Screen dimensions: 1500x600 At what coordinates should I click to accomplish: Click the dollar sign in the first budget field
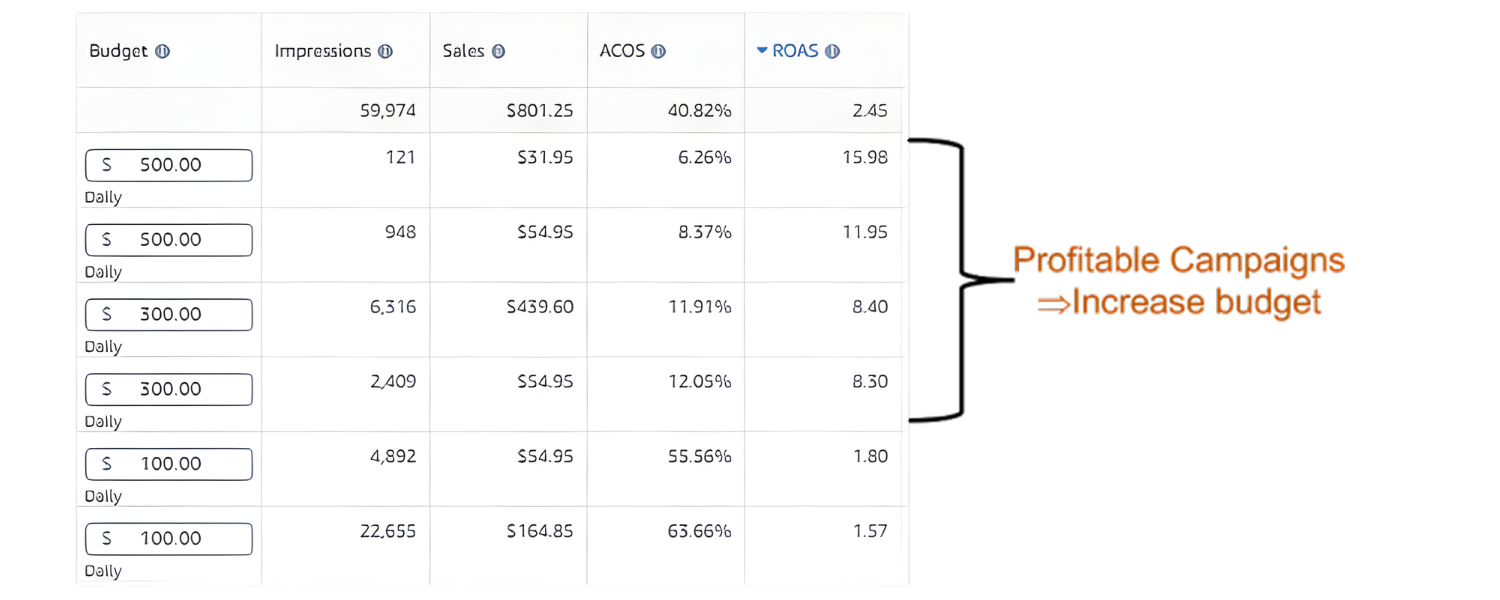(x=106, y=165)
